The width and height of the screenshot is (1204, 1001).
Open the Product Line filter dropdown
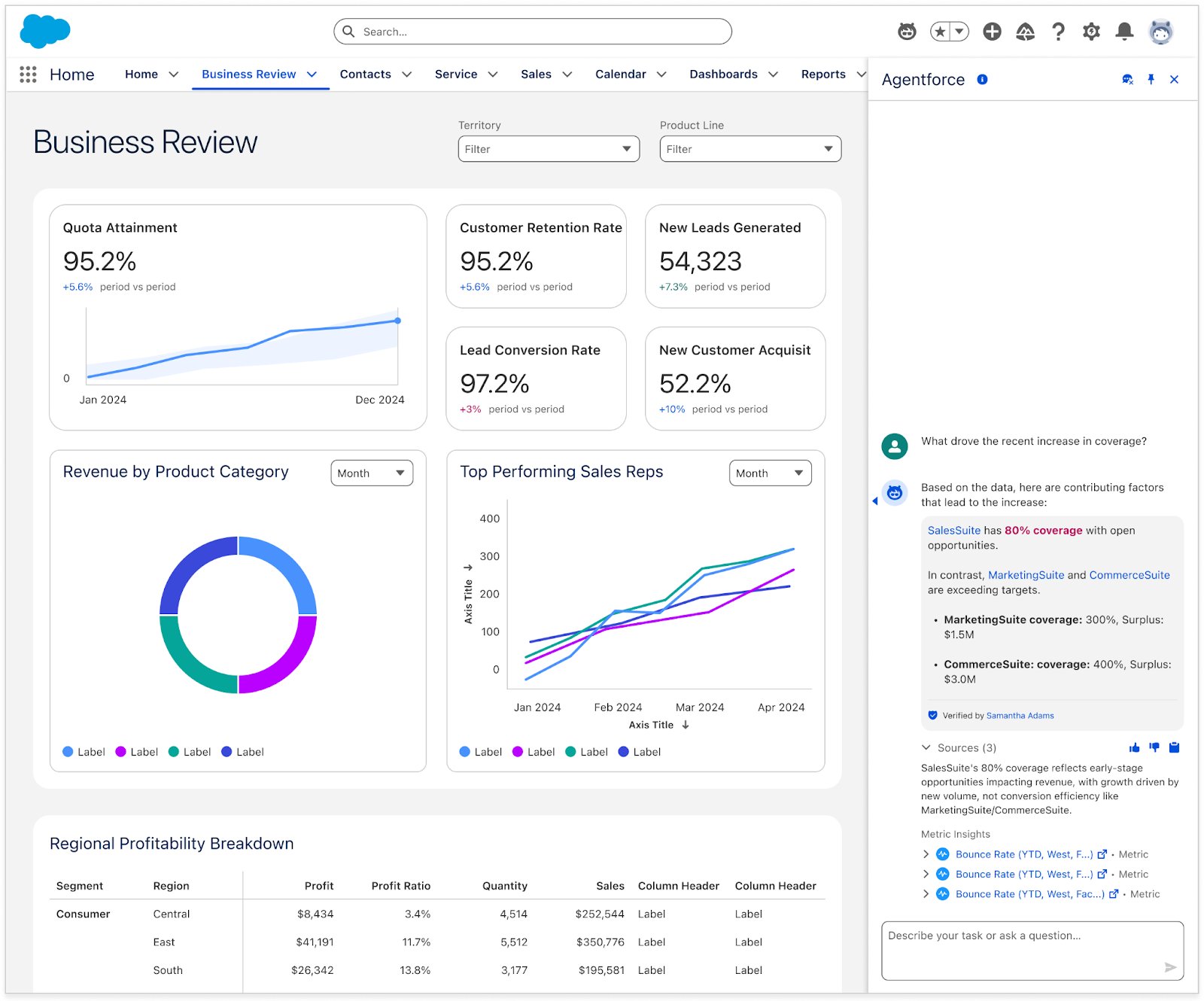tap(750, 149)
